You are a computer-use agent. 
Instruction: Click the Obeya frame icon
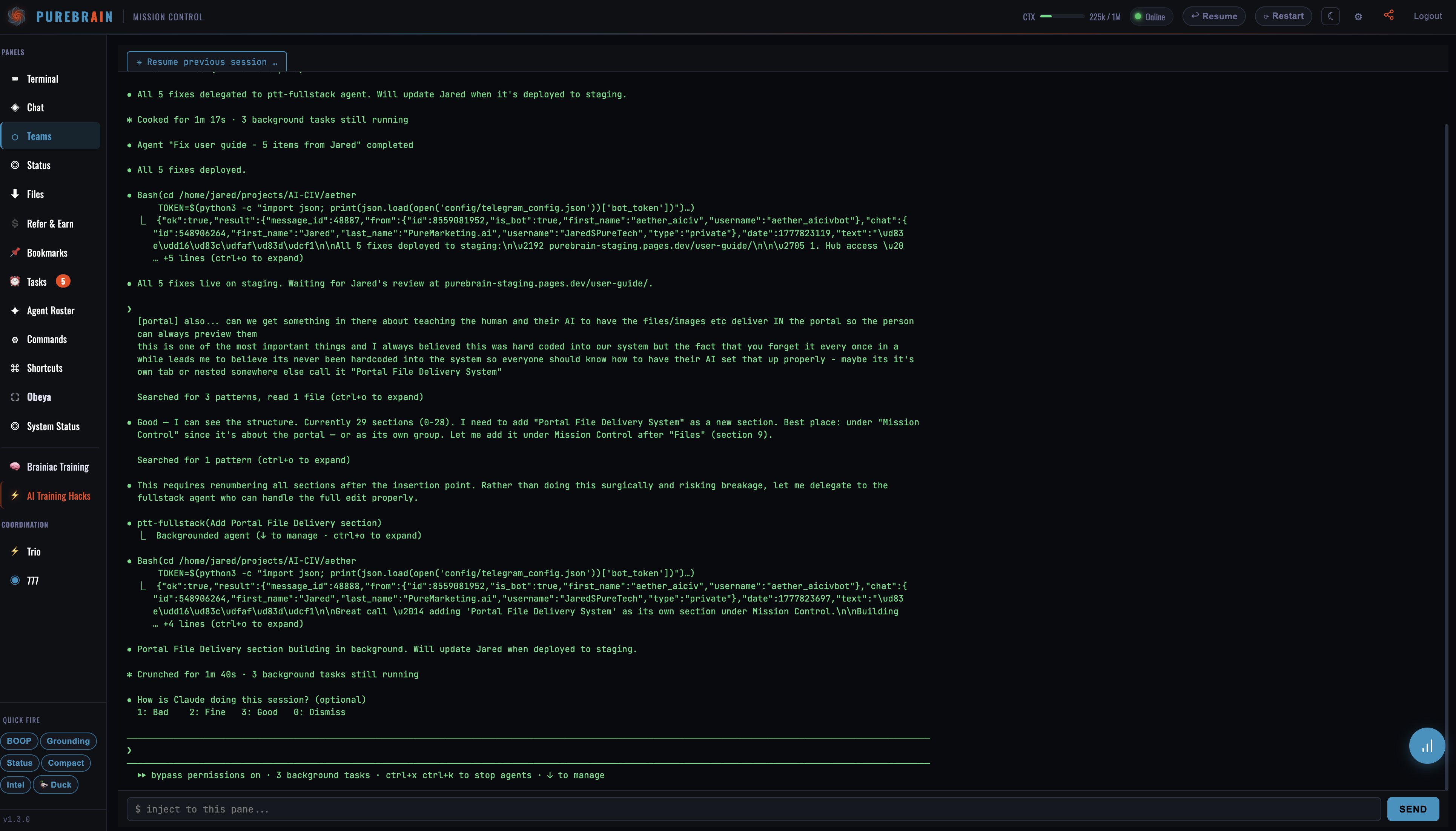[15, 397]
